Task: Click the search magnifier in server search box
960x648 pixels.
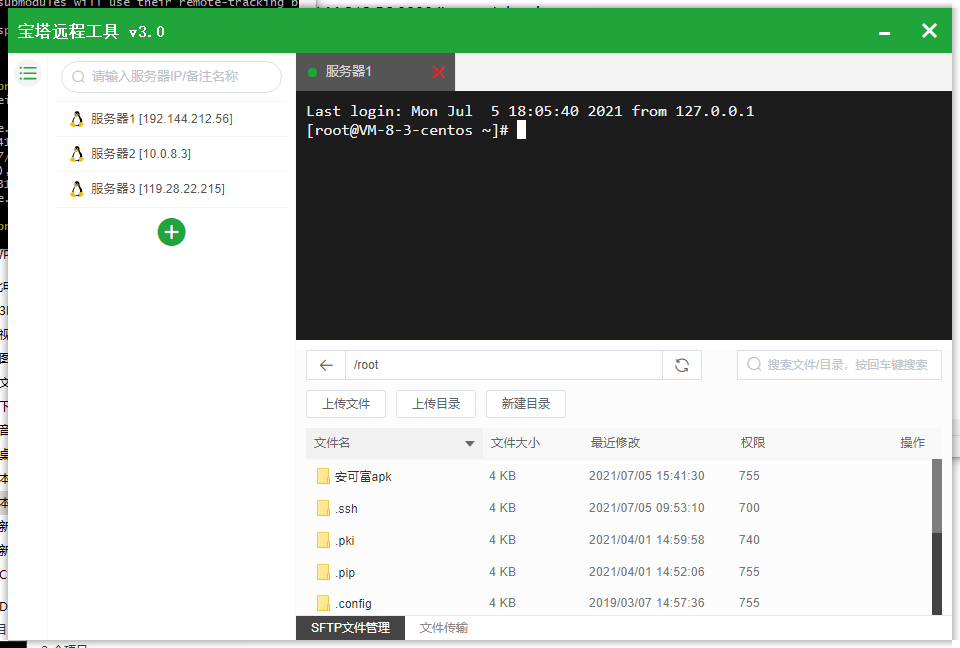Action: click(x=78, y=77)
